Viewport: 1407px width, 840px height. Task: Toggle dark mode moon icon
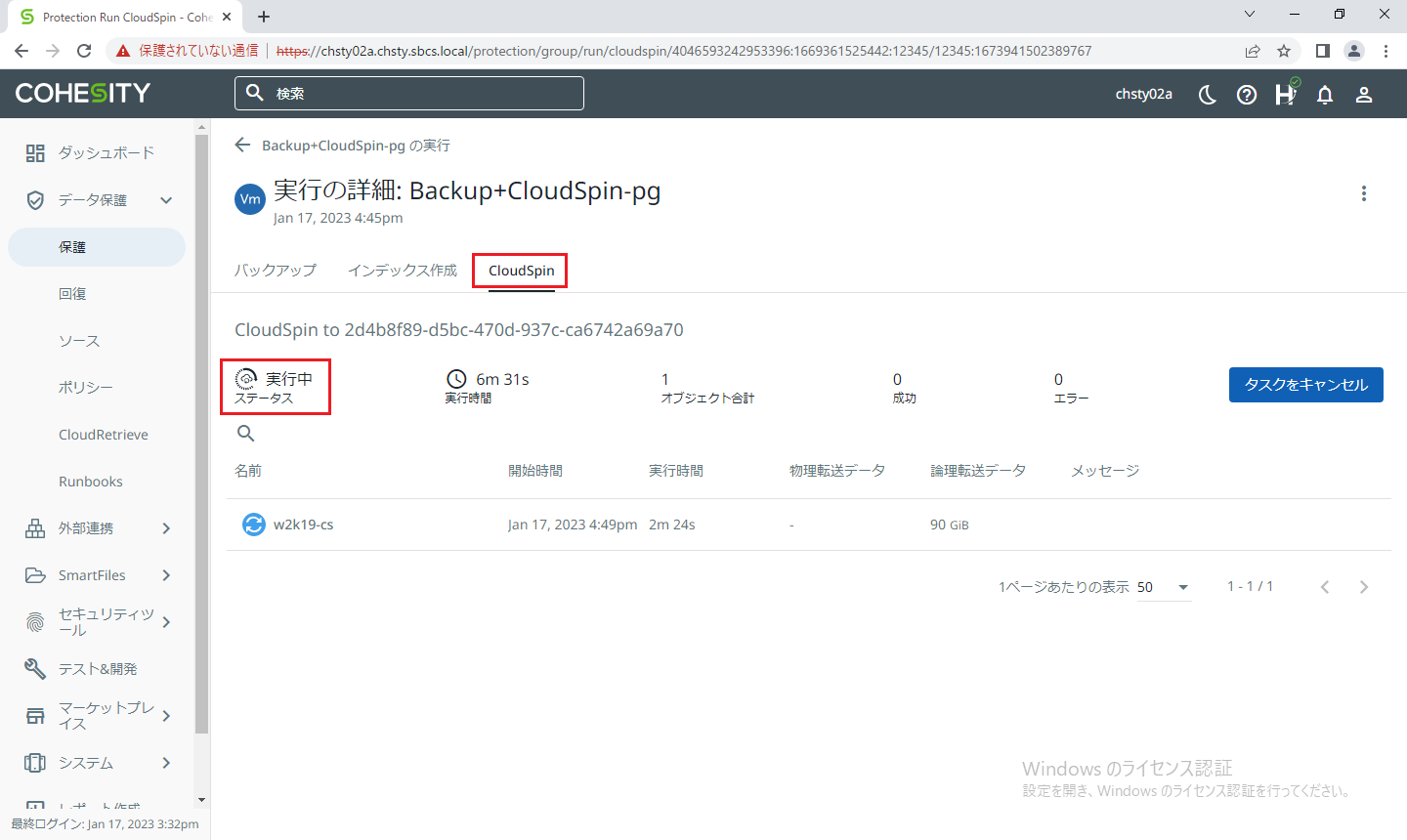tap(1208, 94)
